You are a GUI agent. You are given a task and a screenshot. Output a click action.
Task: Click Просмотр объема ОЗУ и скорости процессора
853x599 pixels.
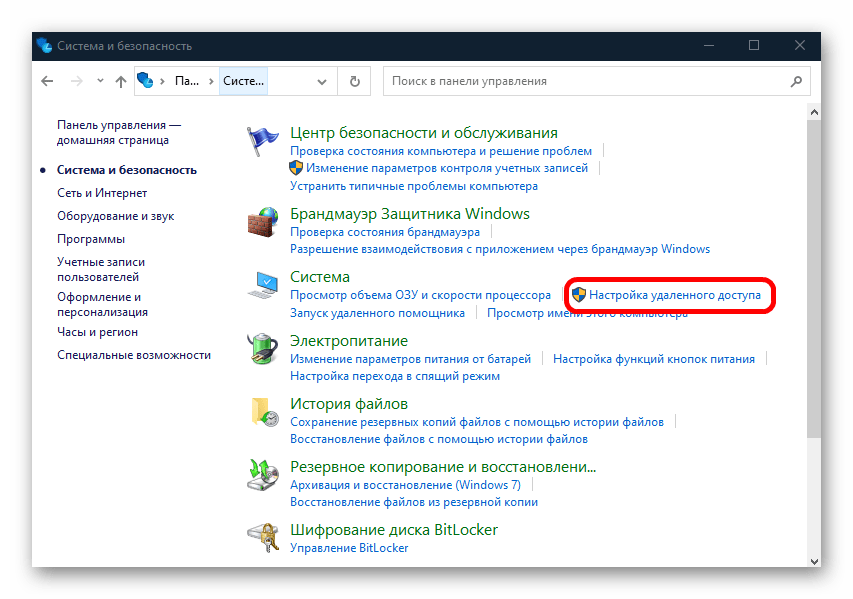click(x=420, y=295)
